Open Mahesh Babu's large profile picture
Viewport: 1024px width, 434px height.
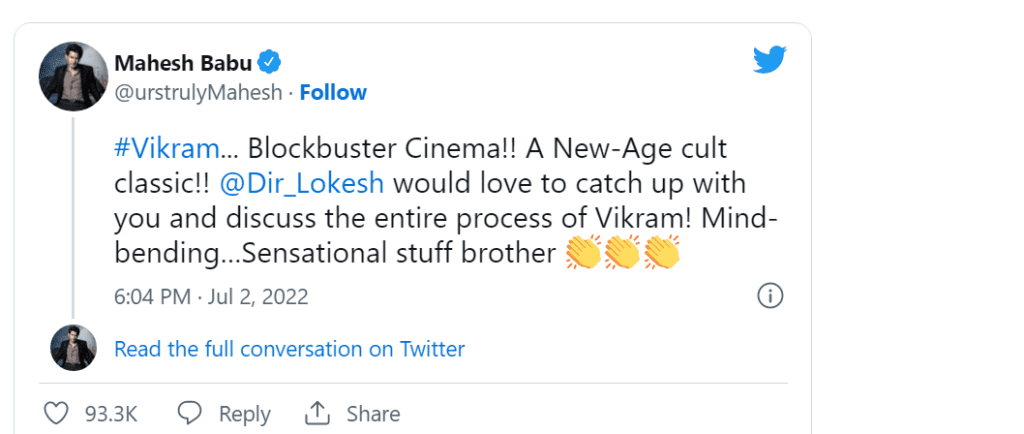[x=73, y=77]
